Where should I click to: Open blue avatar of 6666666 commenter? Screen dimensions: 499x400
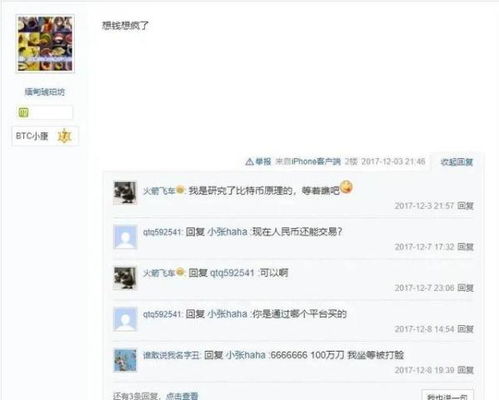click(x=125, y=360)
